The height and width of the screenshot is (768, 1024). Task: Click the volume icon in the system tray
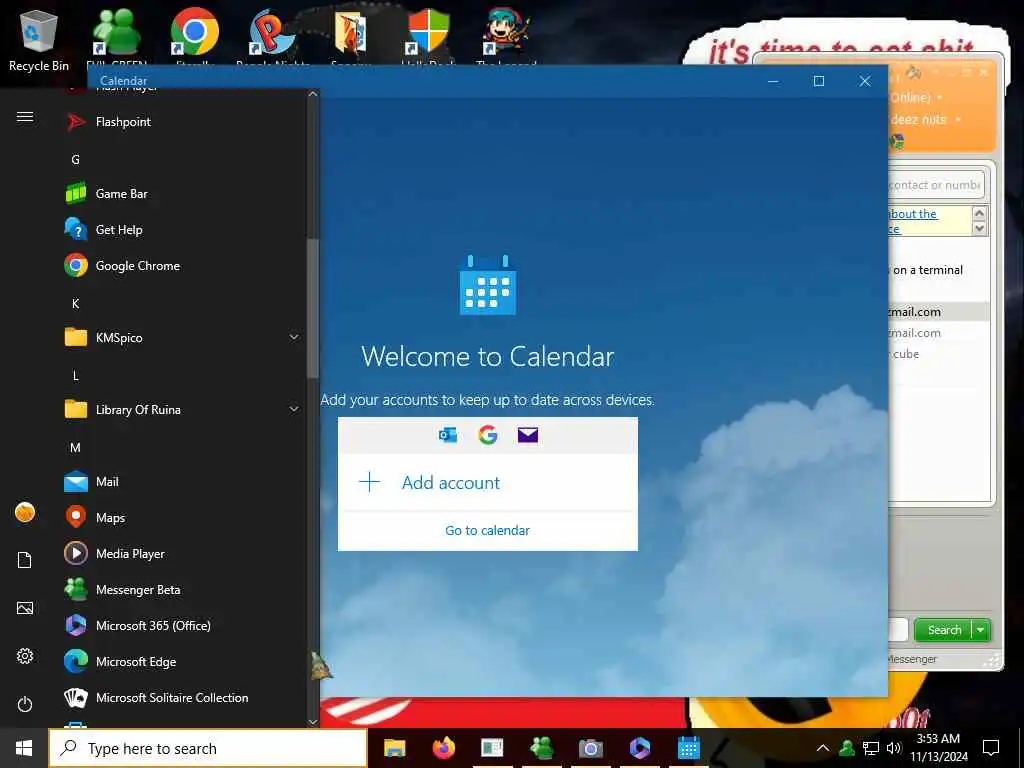(x=894, y=748)
